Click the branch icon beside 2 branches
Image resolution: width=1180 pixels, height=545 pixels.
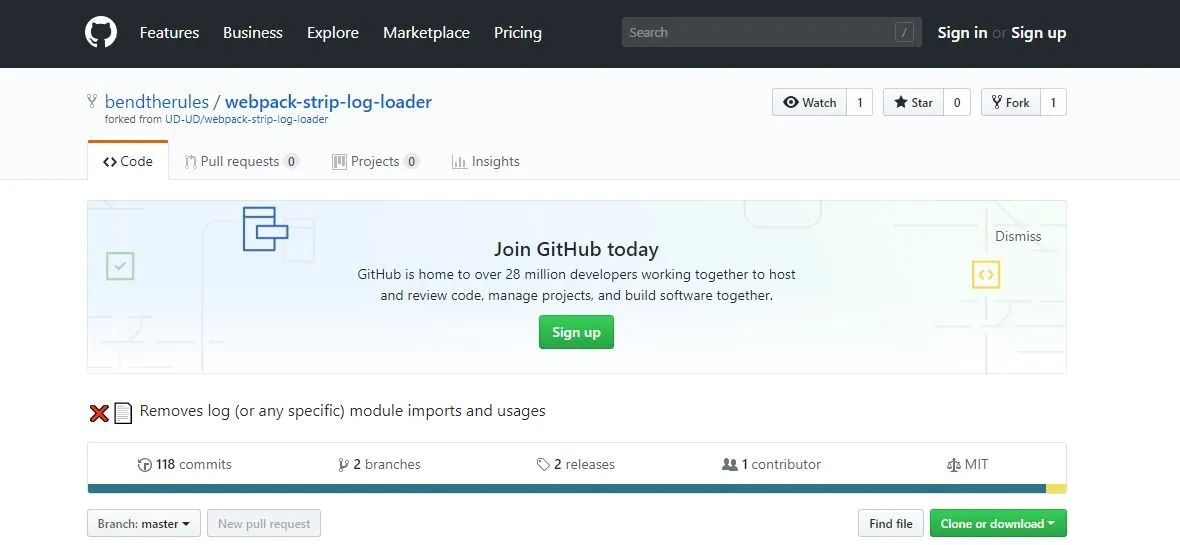click(344, 464)
